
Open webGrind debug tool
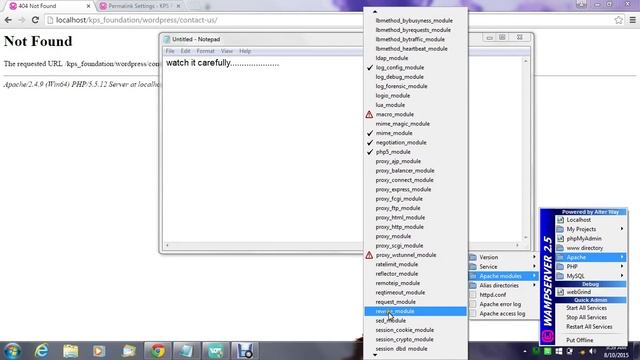pyautogui.click(x=591, y=292)
